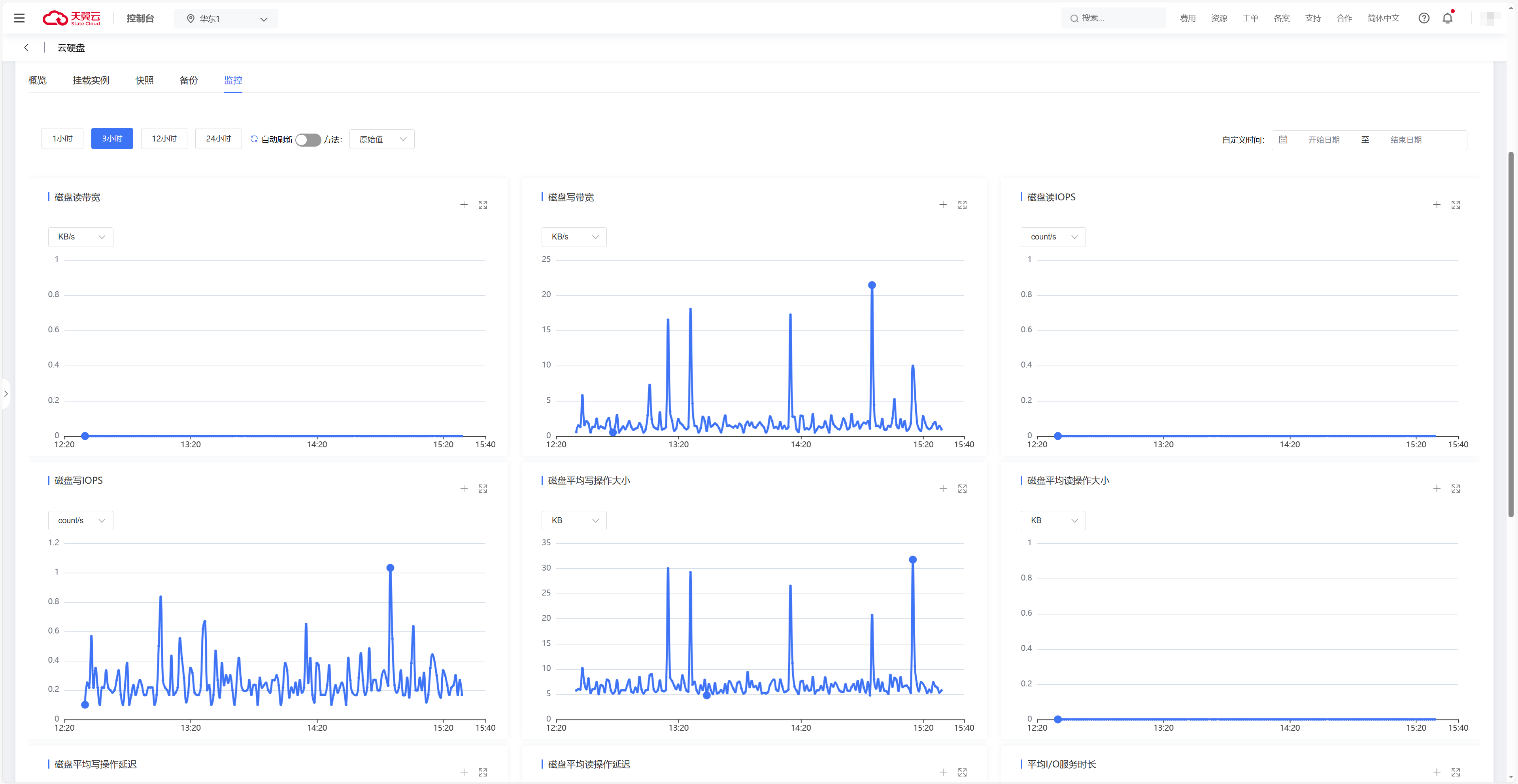The image size is (1518, 784).
Task: Open the 华东1 region dropdown
Action: pyautogui.click(x=226, y=19)
